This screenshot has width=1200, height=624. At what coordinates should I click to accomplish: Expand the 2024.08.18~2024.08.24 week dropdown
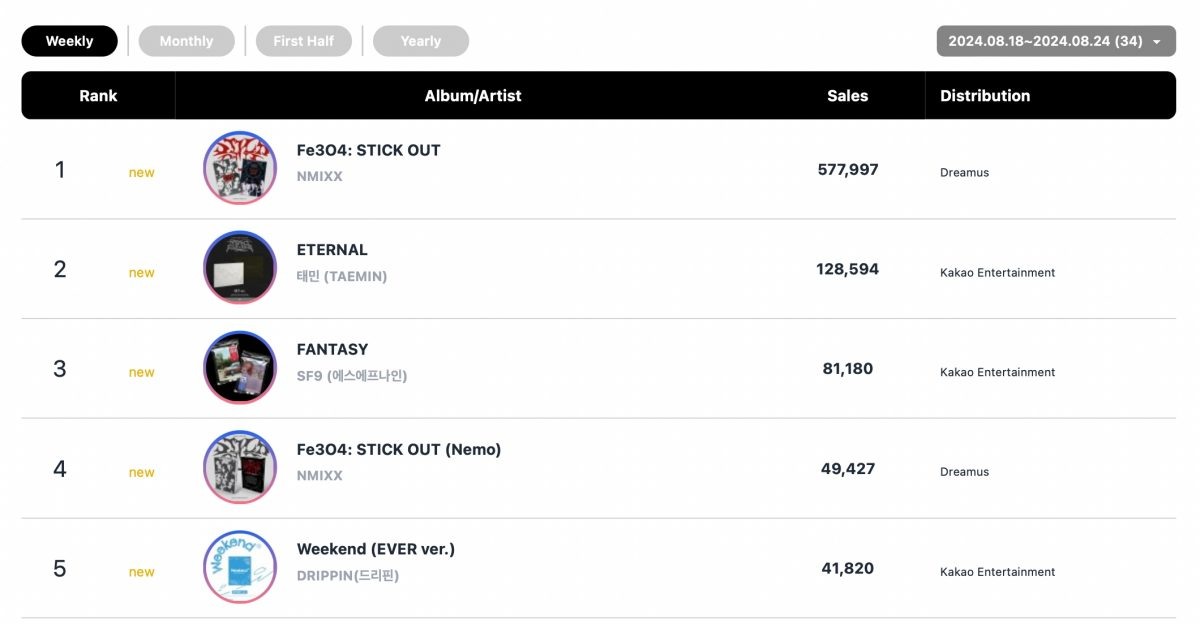(x=1055, y=41)
